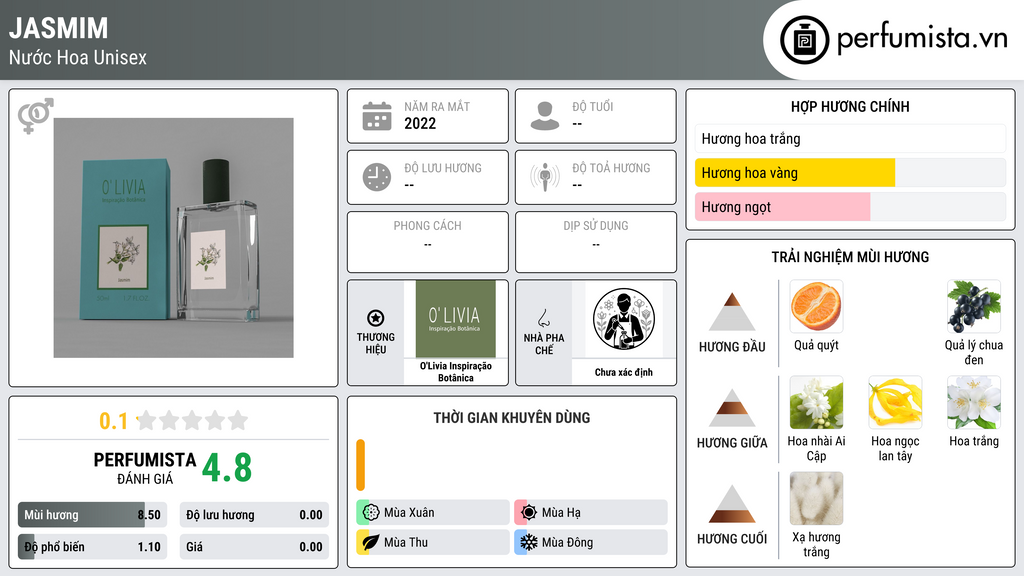
Task: Click the Mùi hương 8.50 score bar
Action: coord(92,515)
